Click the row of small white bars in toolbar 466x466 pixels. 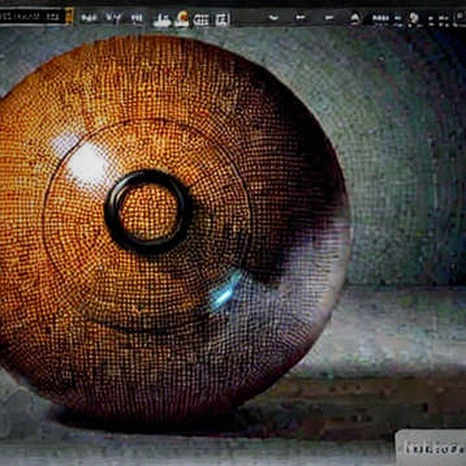point(381,18)
